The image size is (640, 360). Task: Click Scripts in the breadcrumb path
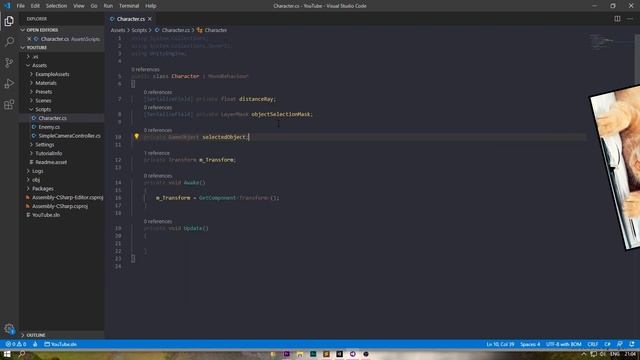tap(139, 30)
